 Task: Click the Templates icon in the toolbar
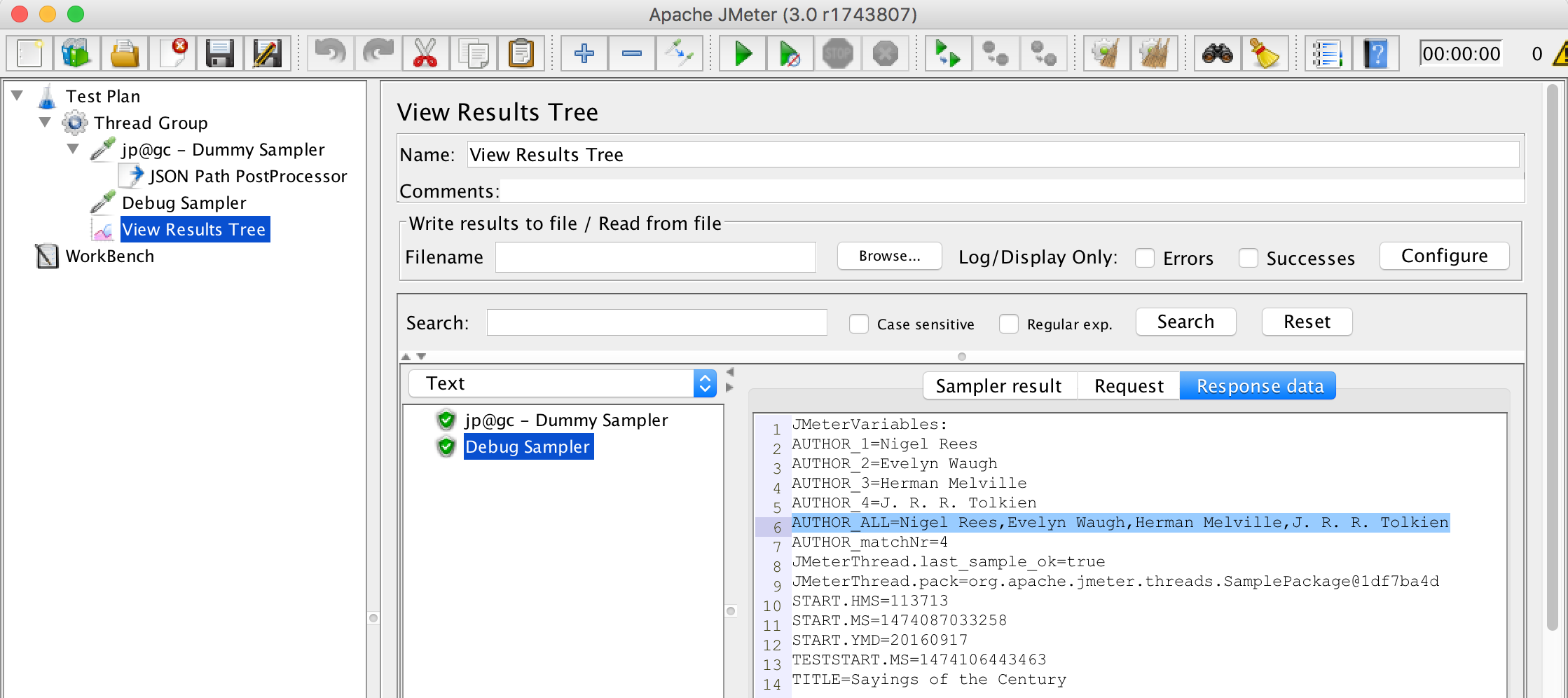[x=77, y=53]
